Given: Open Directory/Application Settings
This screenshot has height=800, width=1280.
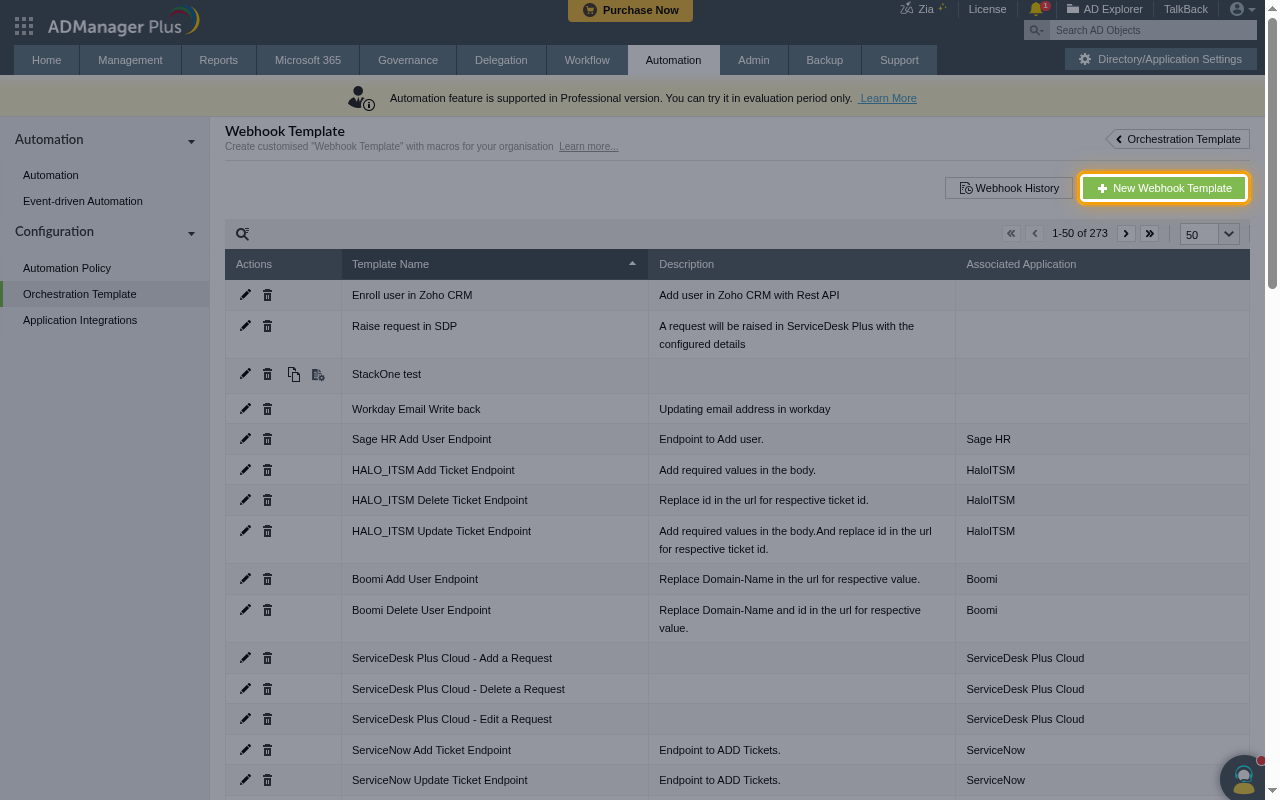Looking at the screenshot, I should point(1160,60).
